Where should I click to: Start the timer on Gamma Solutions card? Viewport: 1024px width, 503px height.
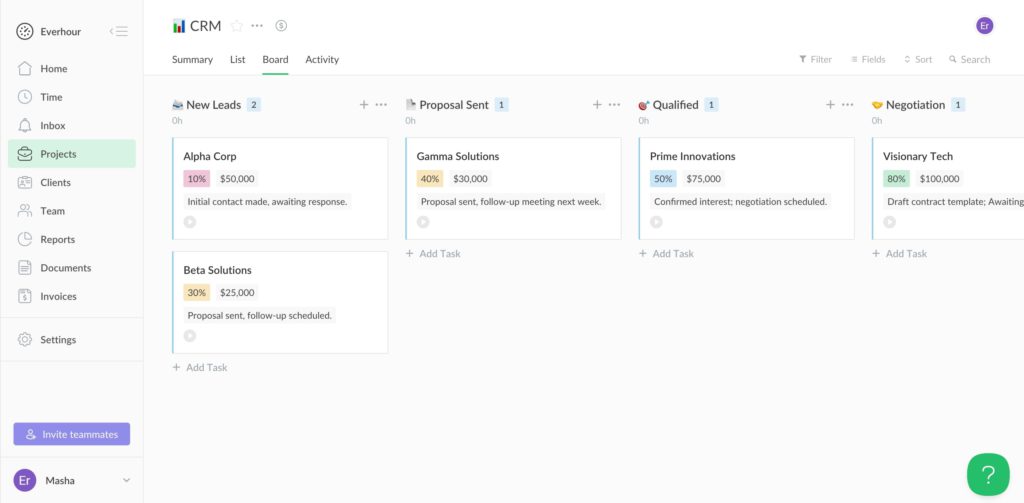[423, 222]
